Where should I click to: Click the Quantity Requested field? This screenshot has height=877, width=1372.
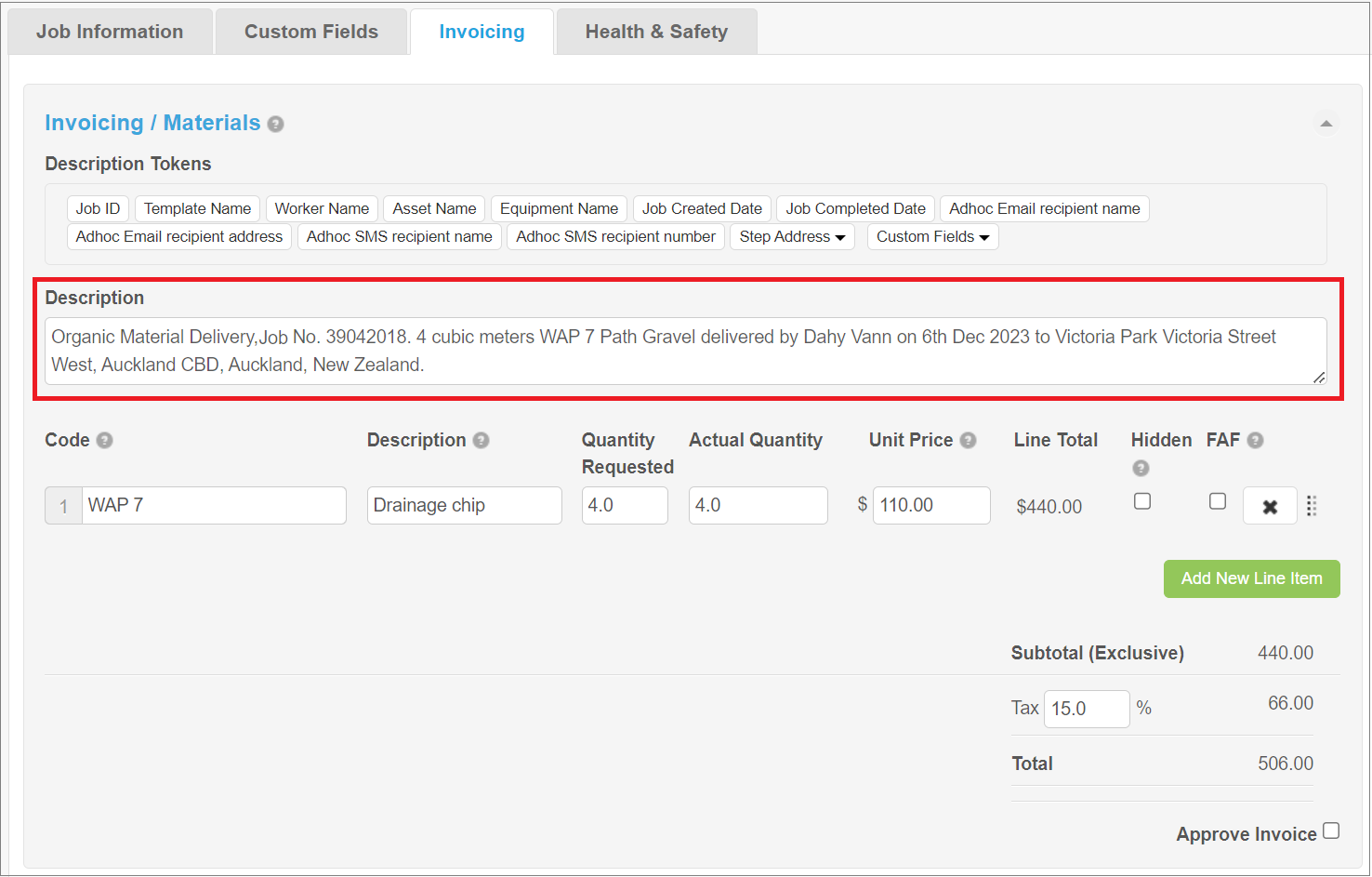(625, 506)
